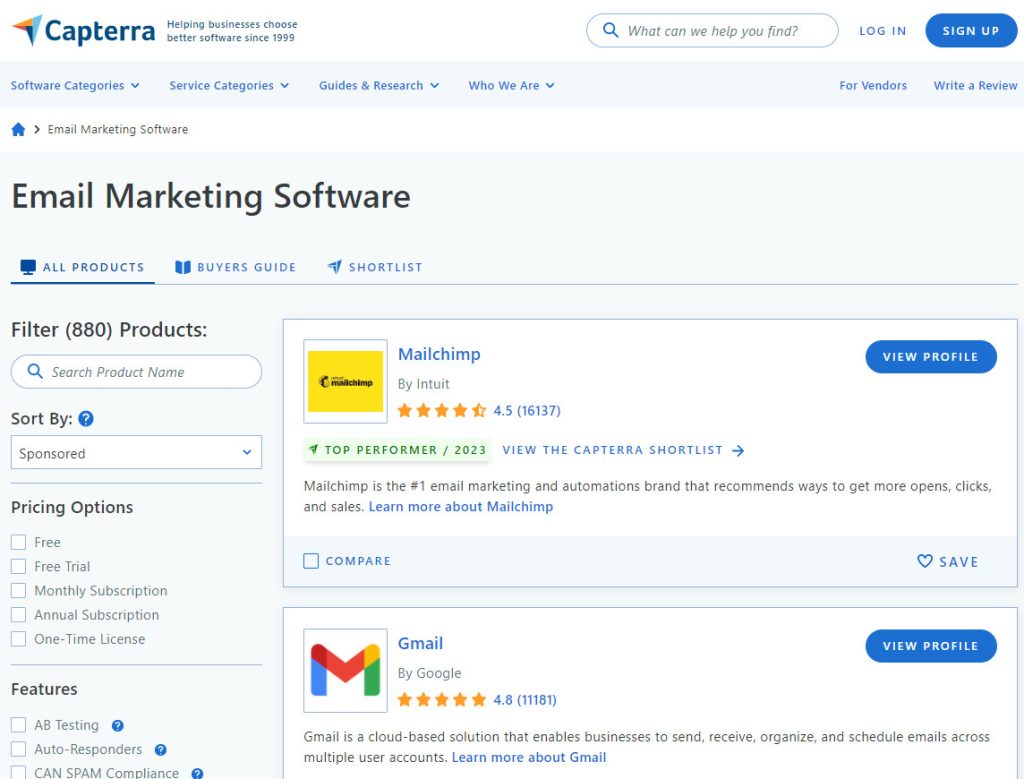Open the Learn more about Mailchimp link
1024x779 pixels.
[460, 507]
